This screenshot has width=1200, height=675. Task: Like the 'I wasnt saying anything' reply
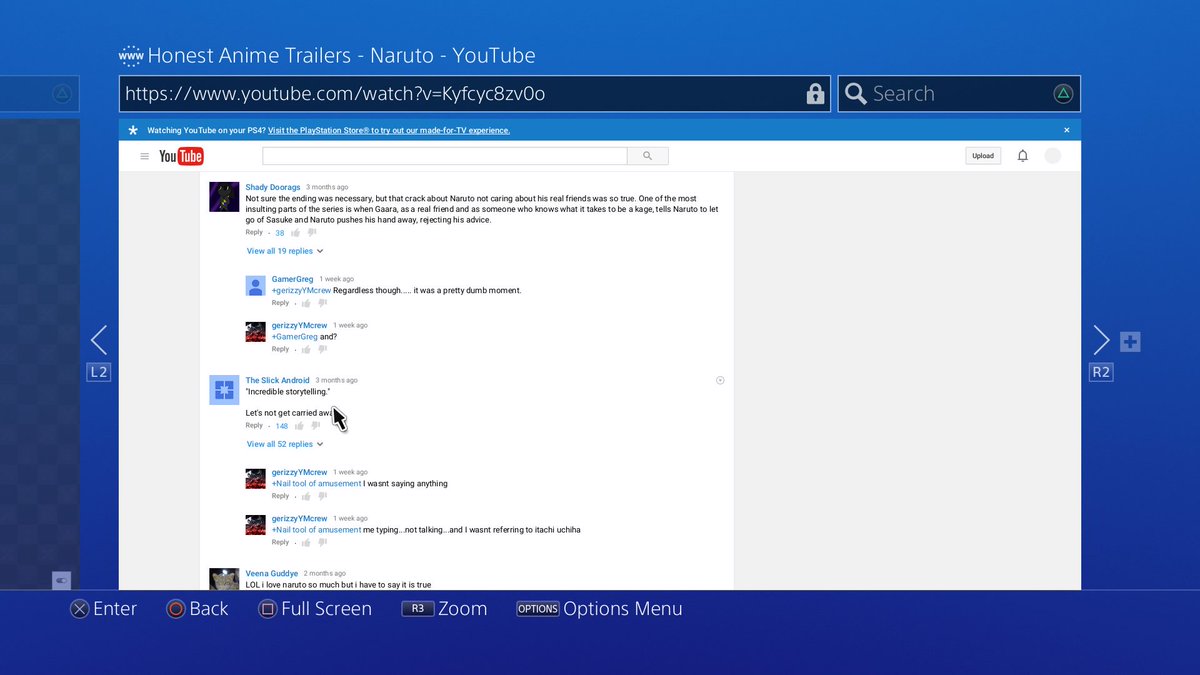[x=306, y=496]
